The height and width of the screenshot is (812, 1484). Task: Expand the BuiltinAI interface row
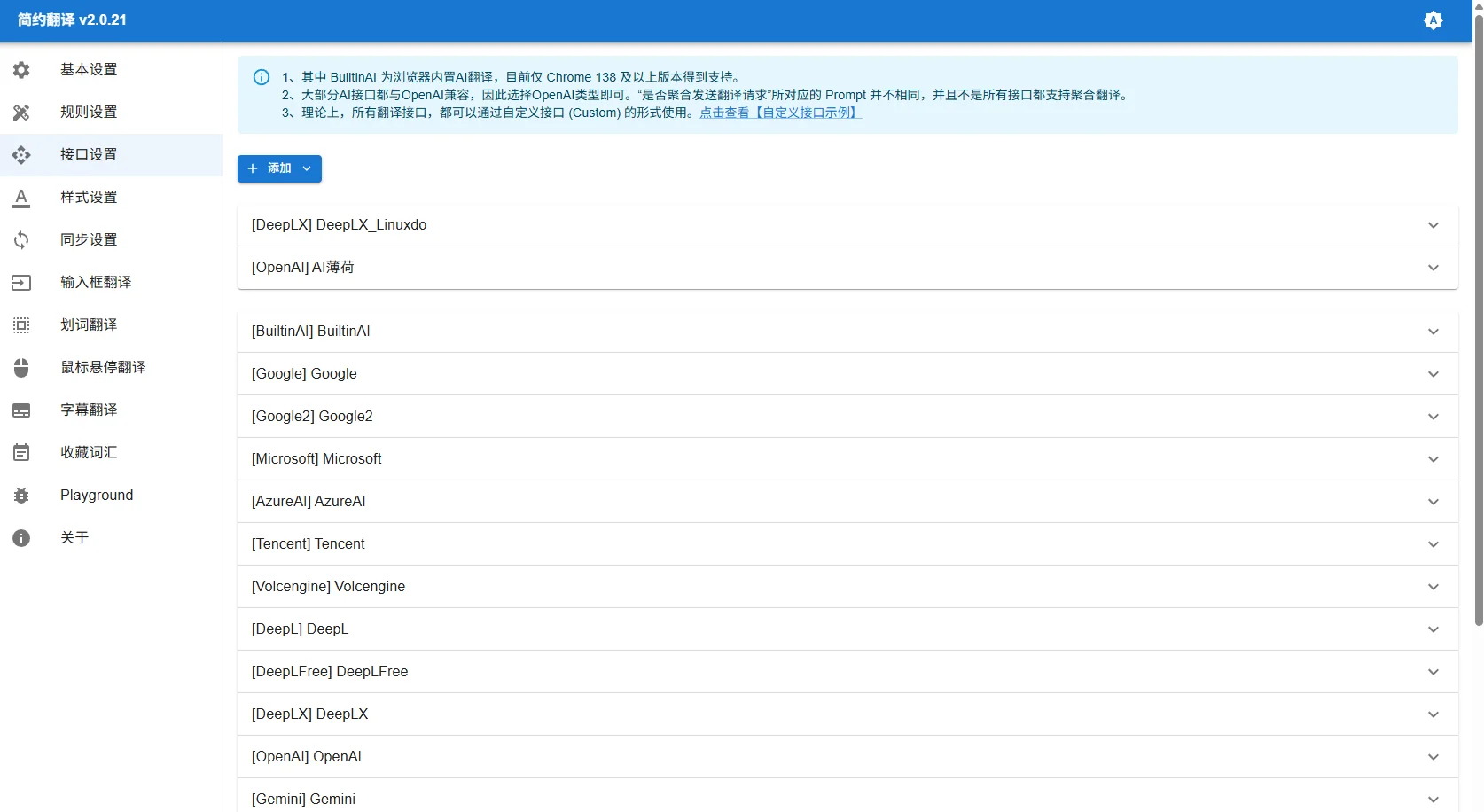coord(847,332)
